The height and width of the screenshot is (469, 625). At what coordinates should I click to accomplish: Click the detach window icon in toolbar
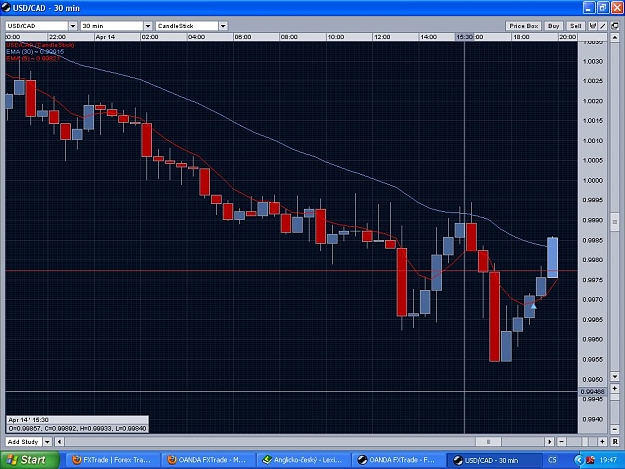pyautogui.click(x=614, y=26)
